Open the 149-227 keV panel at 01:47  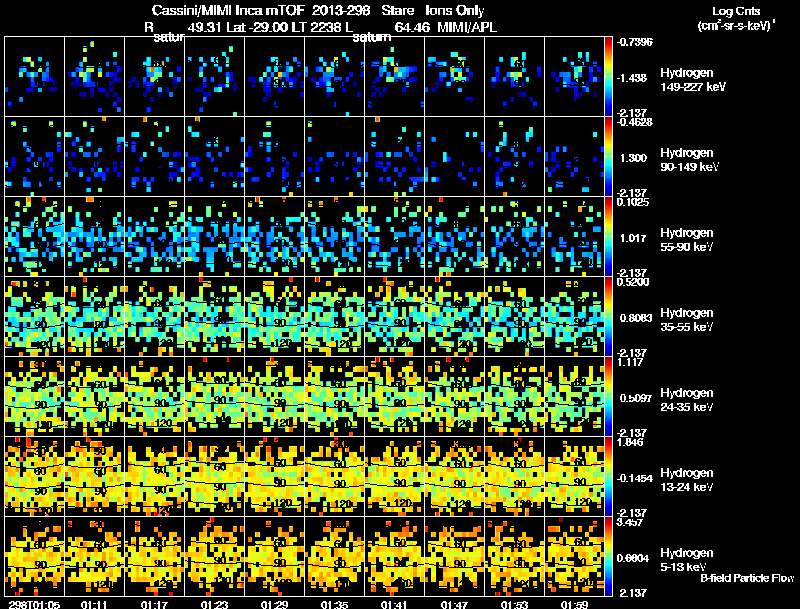455,76
